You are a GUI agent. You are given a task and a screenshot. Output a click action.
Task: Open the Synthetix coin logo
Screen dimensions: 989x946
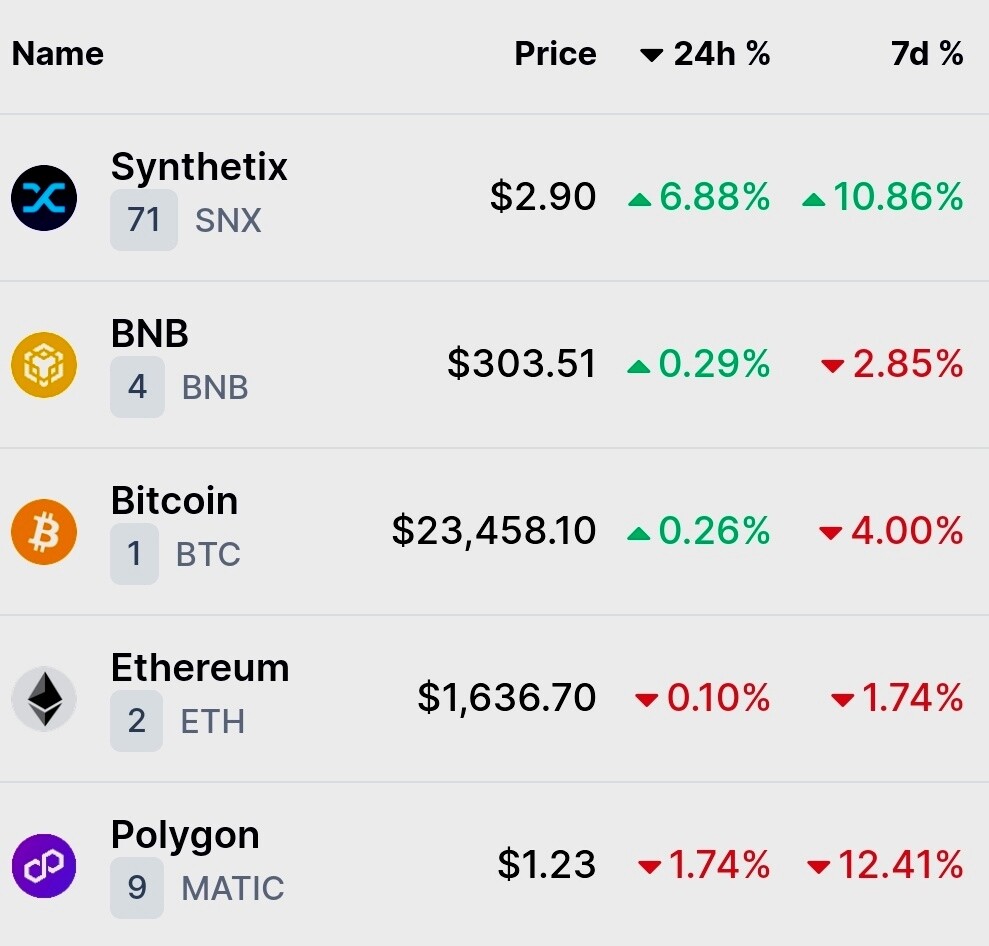click(x=44, y=198)
